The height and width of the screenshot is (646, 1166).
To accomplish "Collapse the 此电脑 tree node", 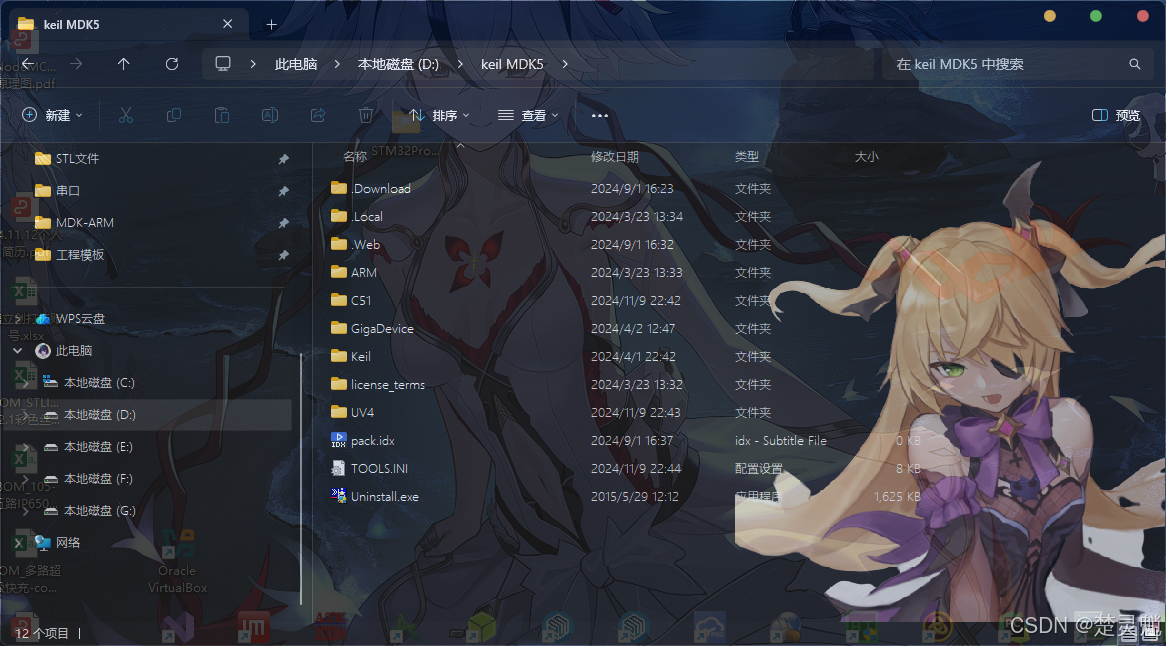I will (x=18, y=350).
